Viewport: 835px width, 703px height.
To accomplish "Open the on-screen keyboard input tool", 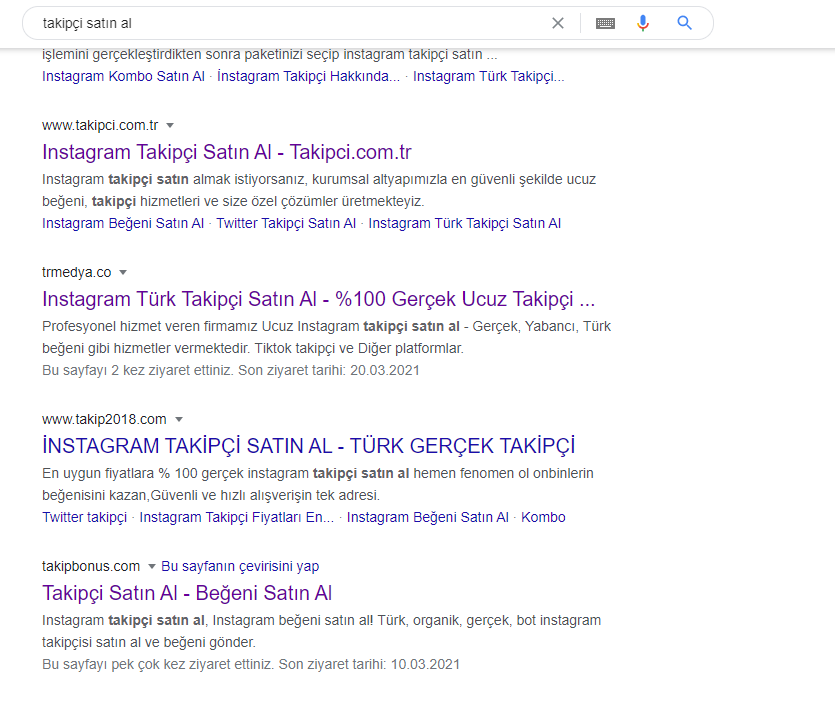I will pyautogui.click(x=605, y=23).
